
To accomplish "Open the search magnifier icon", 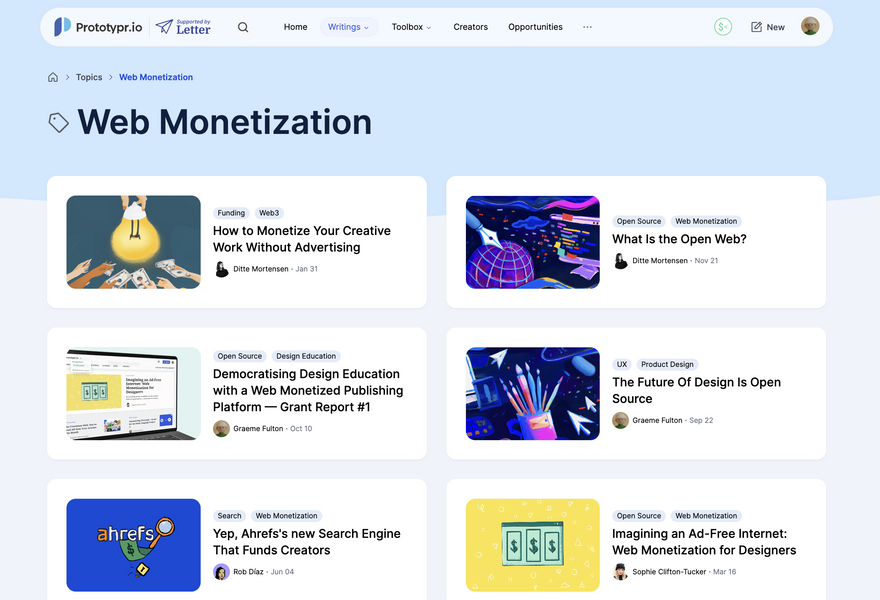I will tap(243, 27).
